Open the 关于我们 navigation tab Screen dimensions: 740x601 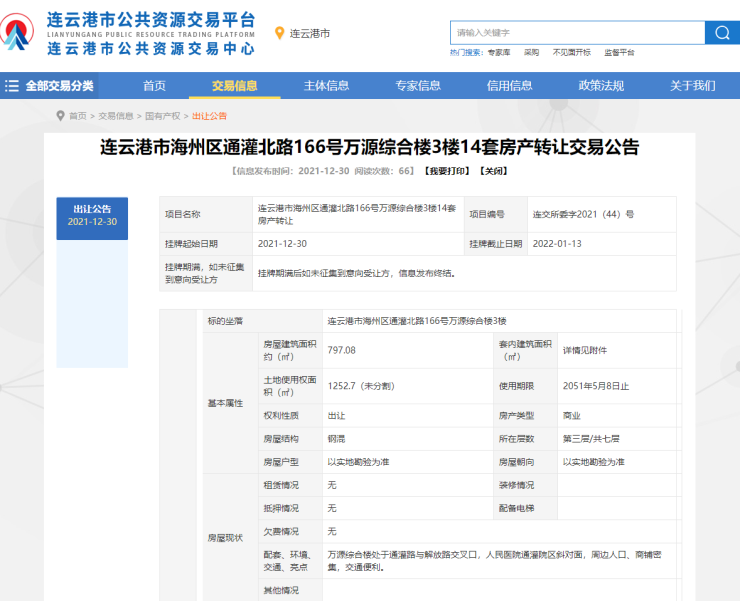click(692, 85)
